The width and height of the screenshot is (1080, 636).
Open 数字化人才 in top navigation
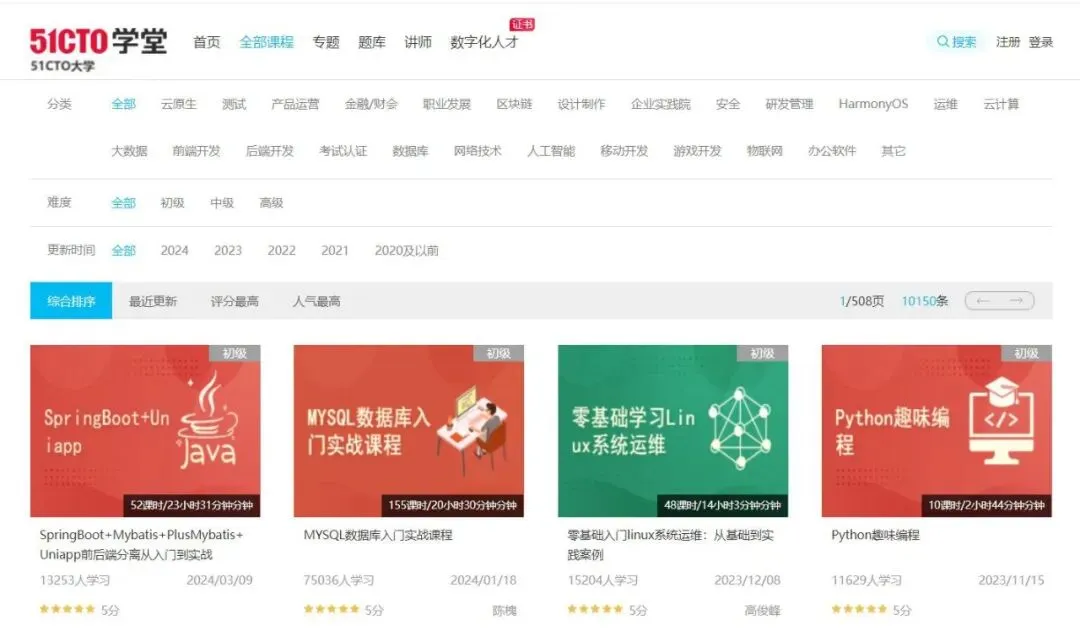(484, 42)
